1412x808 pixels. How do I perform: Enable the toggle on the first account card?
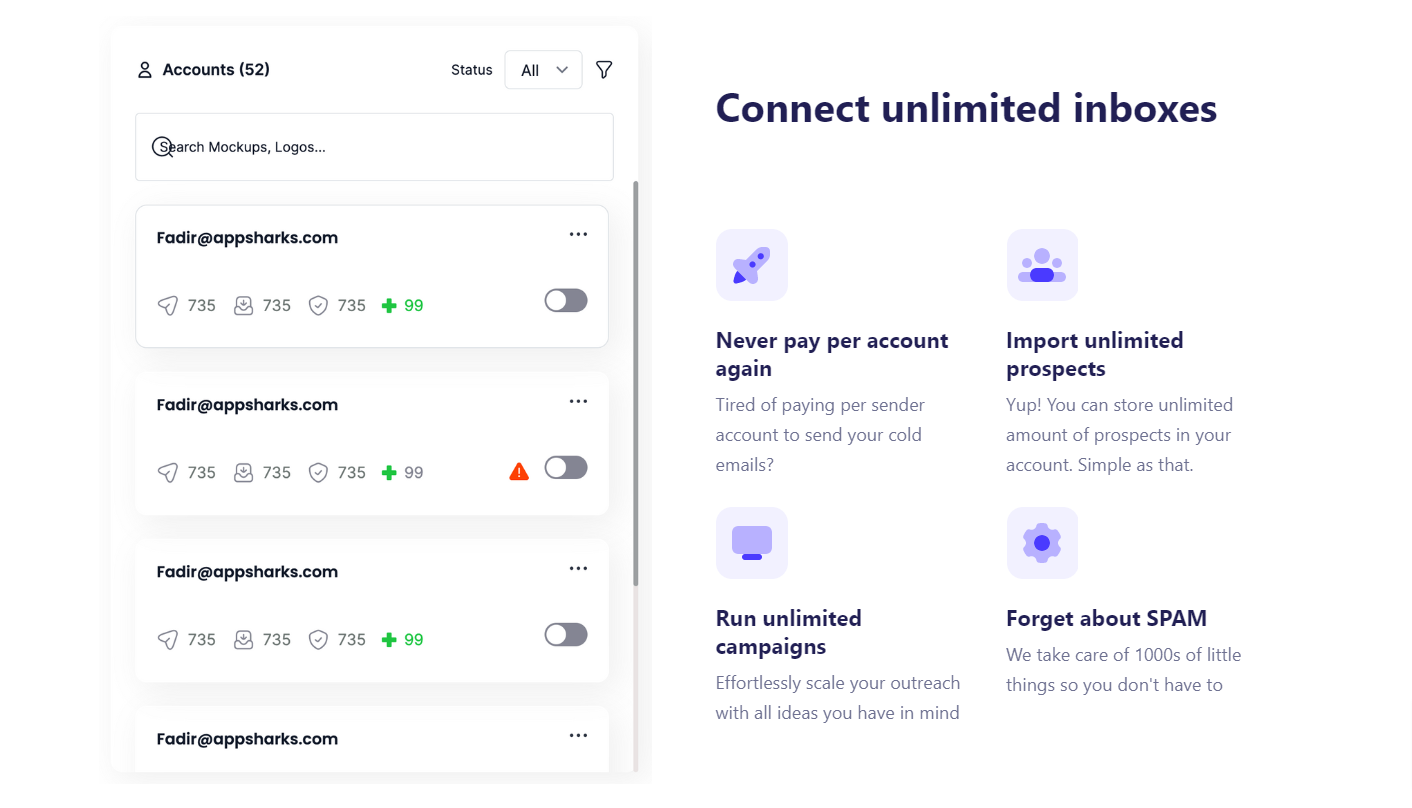tap(566, 300)
